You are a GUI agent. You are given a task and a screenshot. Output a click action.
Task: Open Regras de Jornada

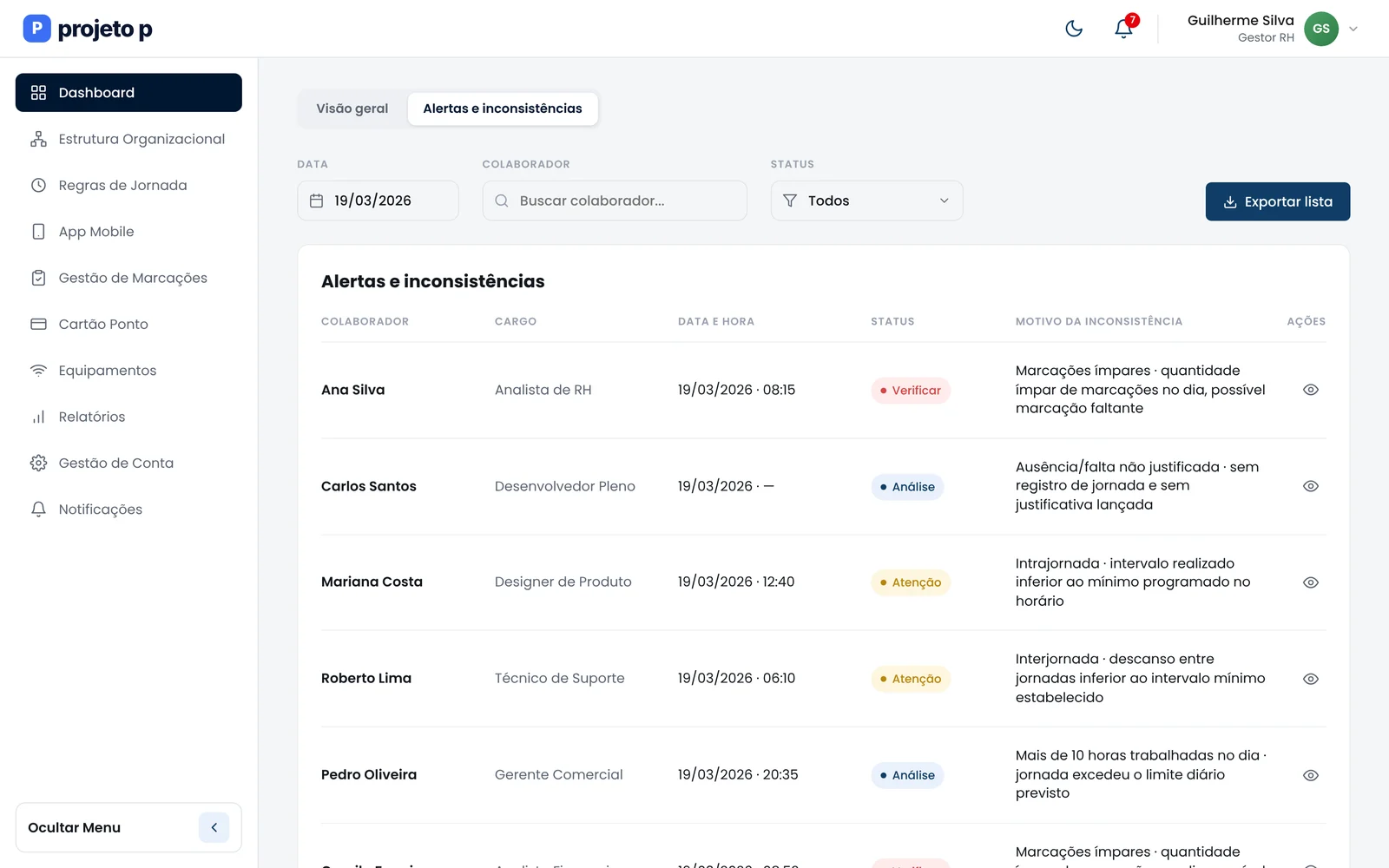128,185
